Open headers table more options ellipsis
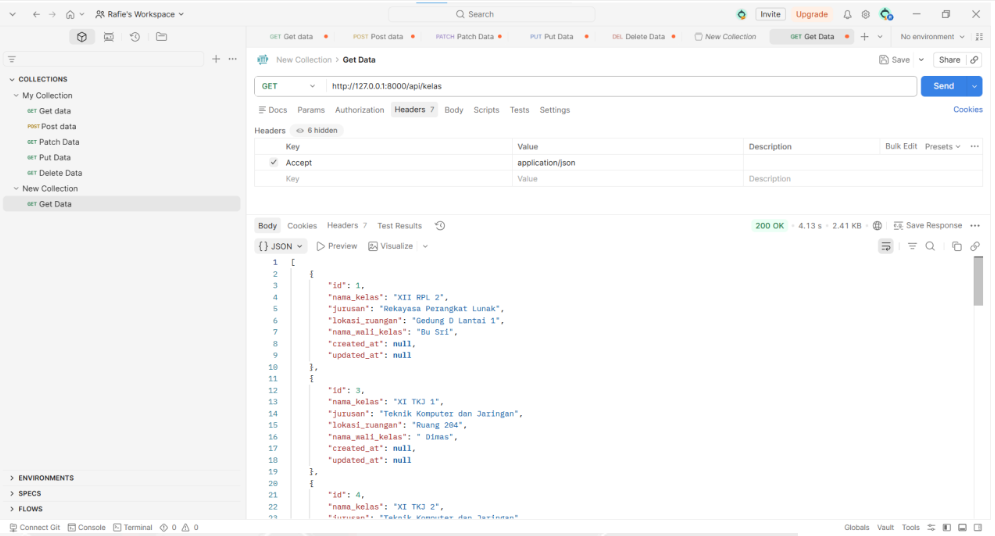This screenshot has height=536, width=995. click(975, 147)
